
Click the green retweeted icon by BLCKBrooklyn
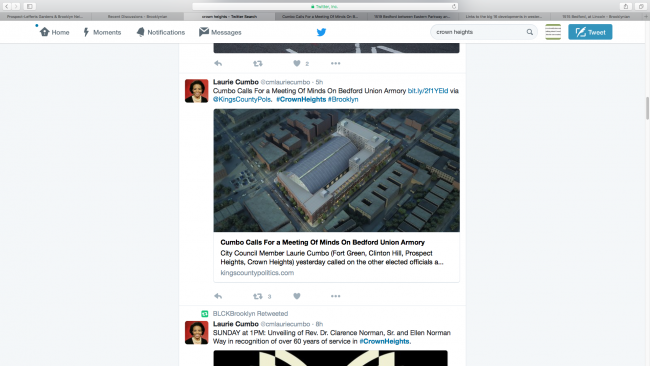coord(204,314)
